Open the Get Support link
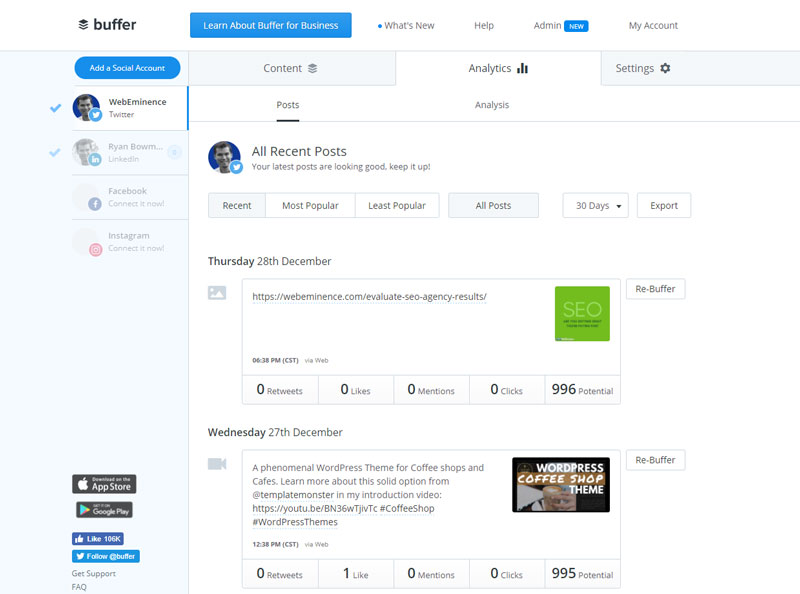Image resolution: width=800 pixels, height=594 pixels. tap(94, 574)
